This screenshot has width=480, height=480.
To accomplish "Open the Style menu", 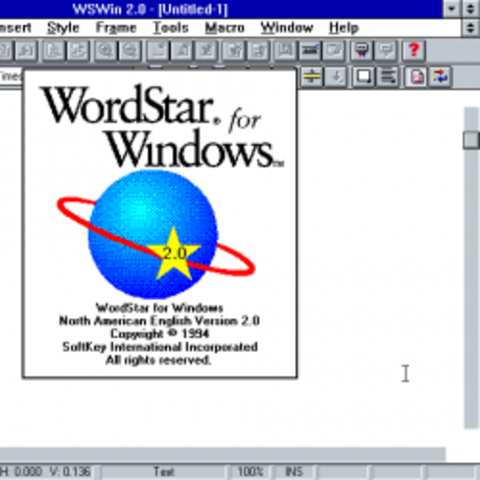I will (63, 28).
